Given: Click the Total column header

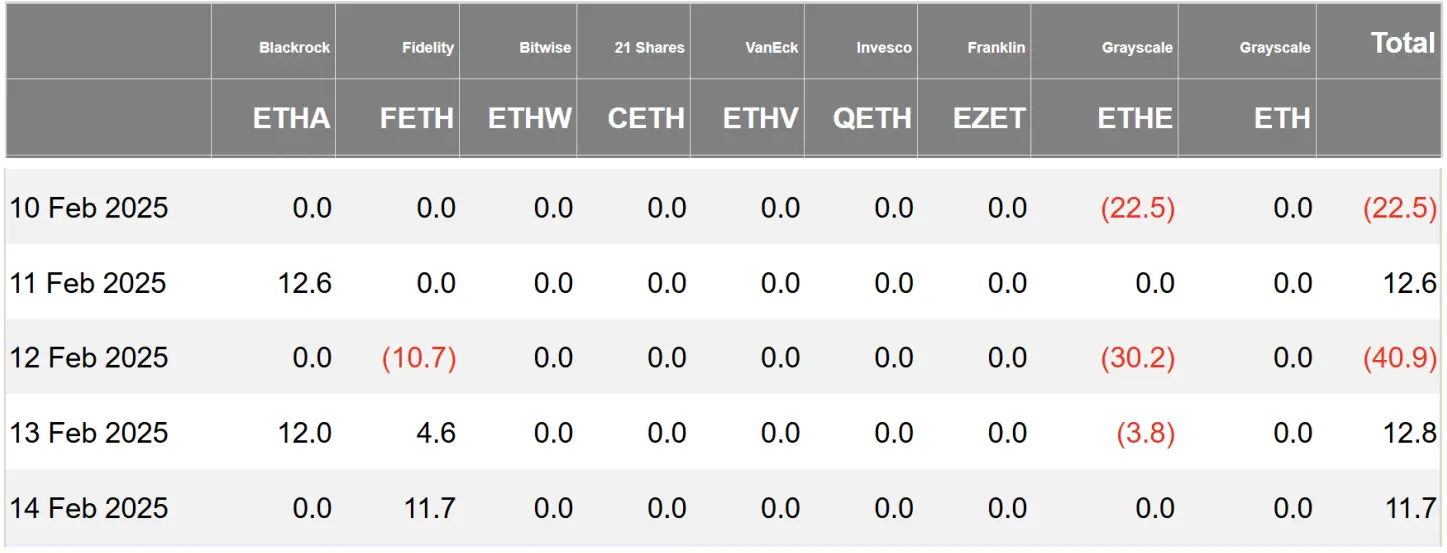Looking at the screenshot, I should (x=1403, y=43).
